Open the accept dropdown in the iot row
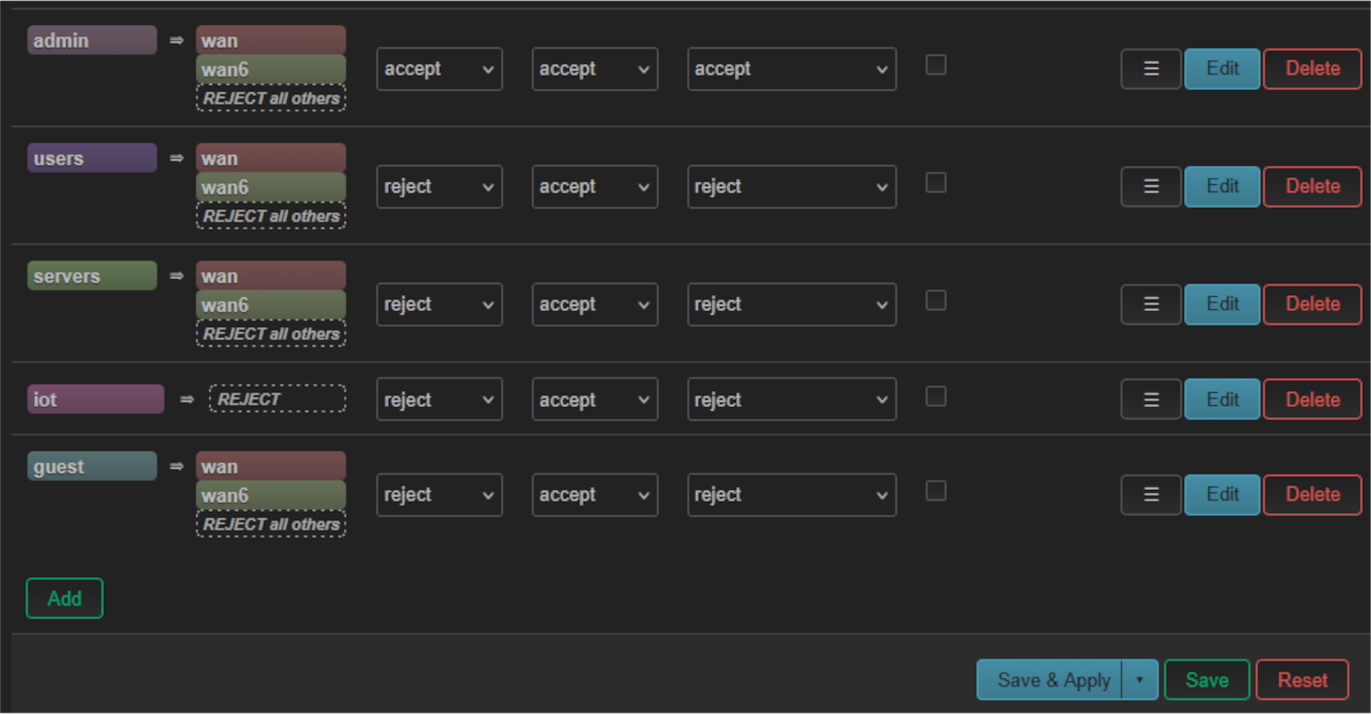The image size is (1371, 714). 594,400
